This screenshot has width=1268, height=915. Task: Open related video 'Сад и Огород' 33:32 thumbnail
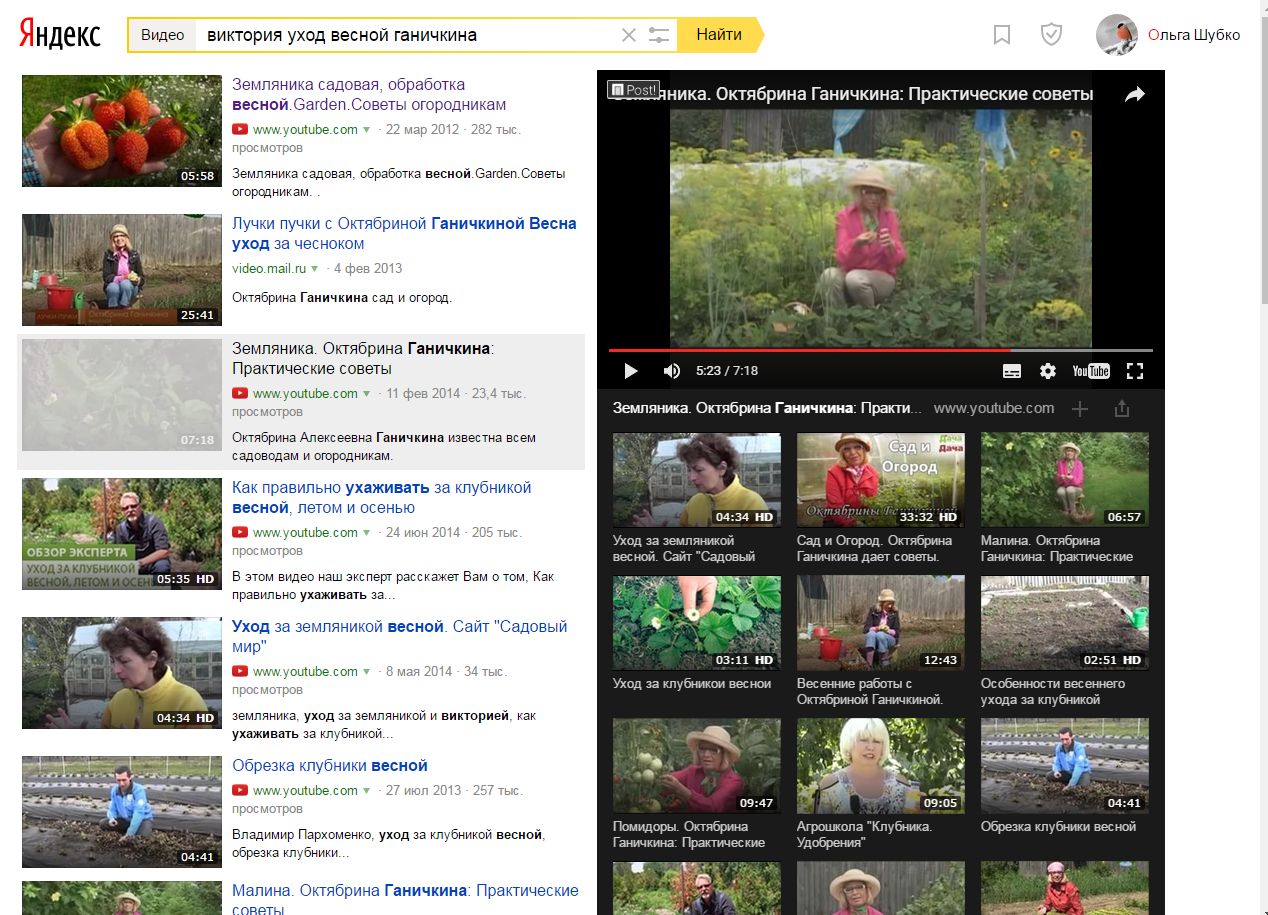881,480
